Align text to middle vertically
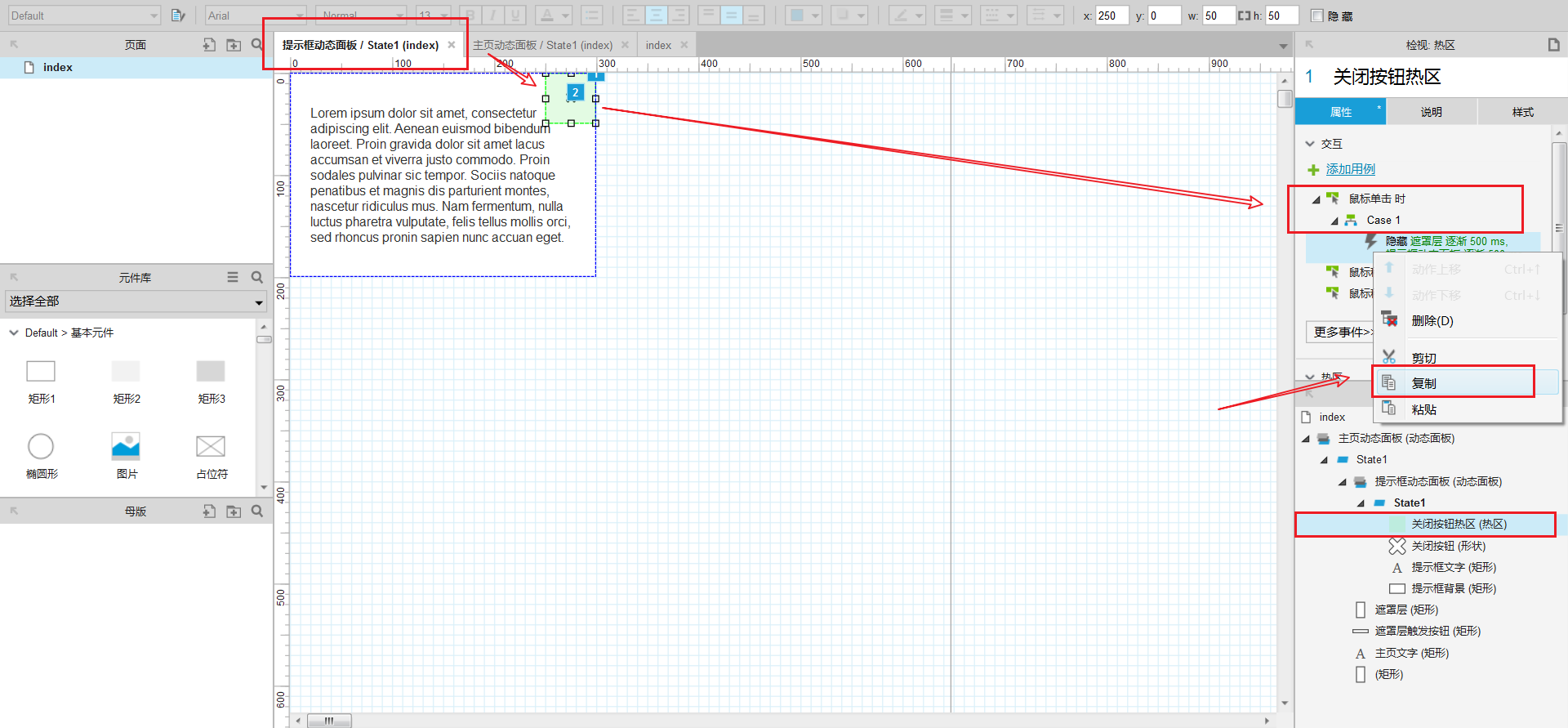 (731, 15)
